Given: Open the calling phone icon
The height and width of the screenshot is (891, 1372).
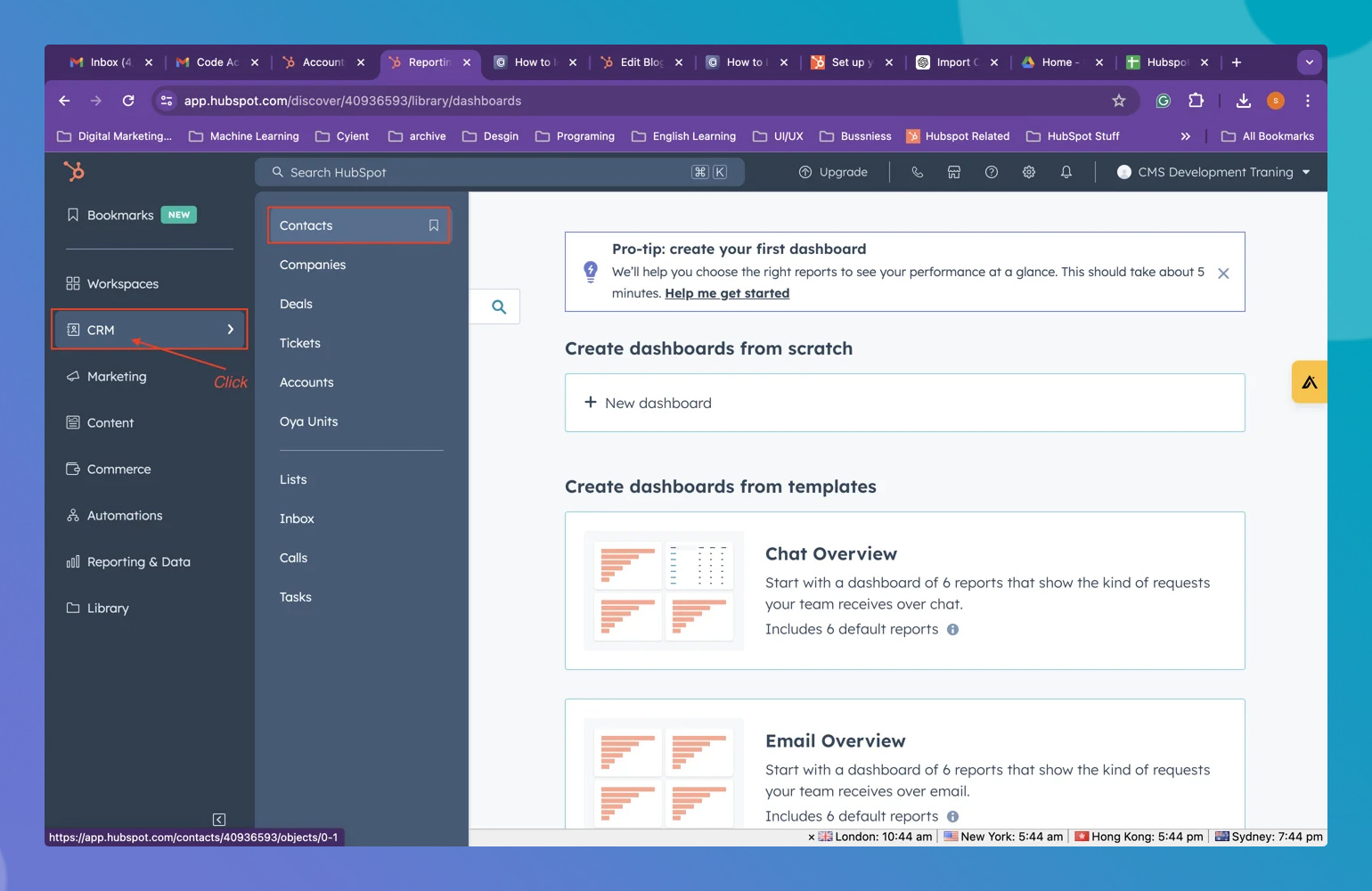Looking at the screenshot, I should tap(917, 172).
